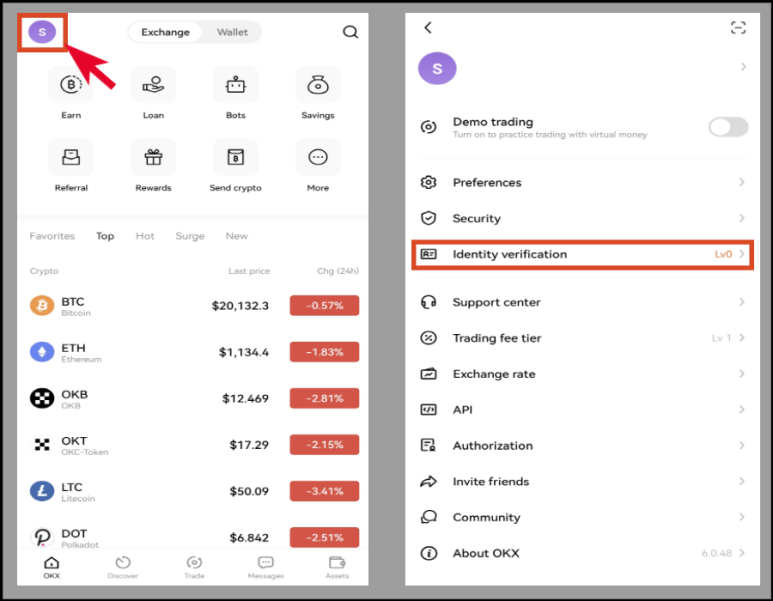Tap OKB -2.81% change badge
Viewport: 773px width, 601px height.
324,398
